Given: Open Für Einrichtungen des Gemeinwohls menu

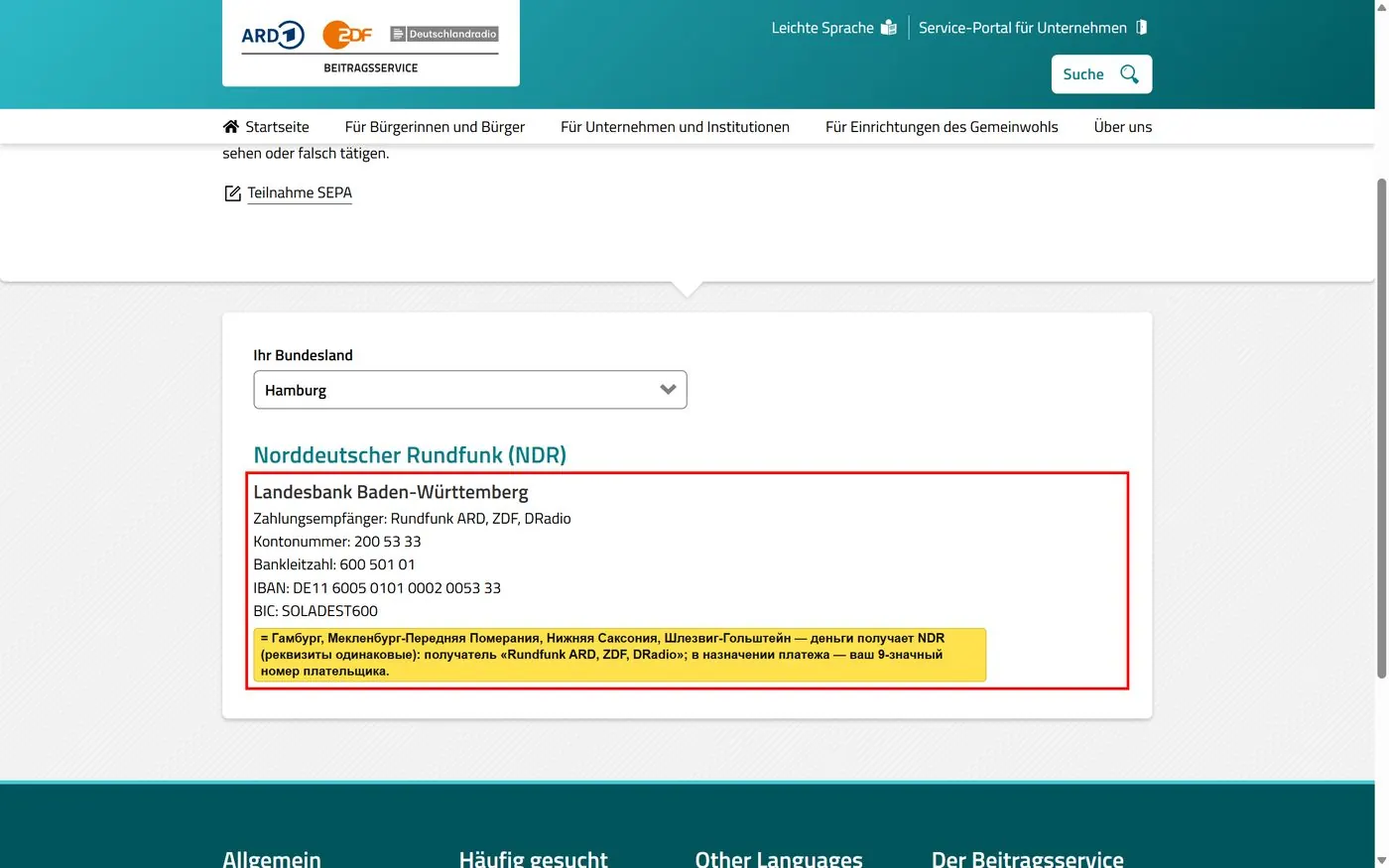Looking at the screenshot, I should pyautogui.click(x=942, y=127).
